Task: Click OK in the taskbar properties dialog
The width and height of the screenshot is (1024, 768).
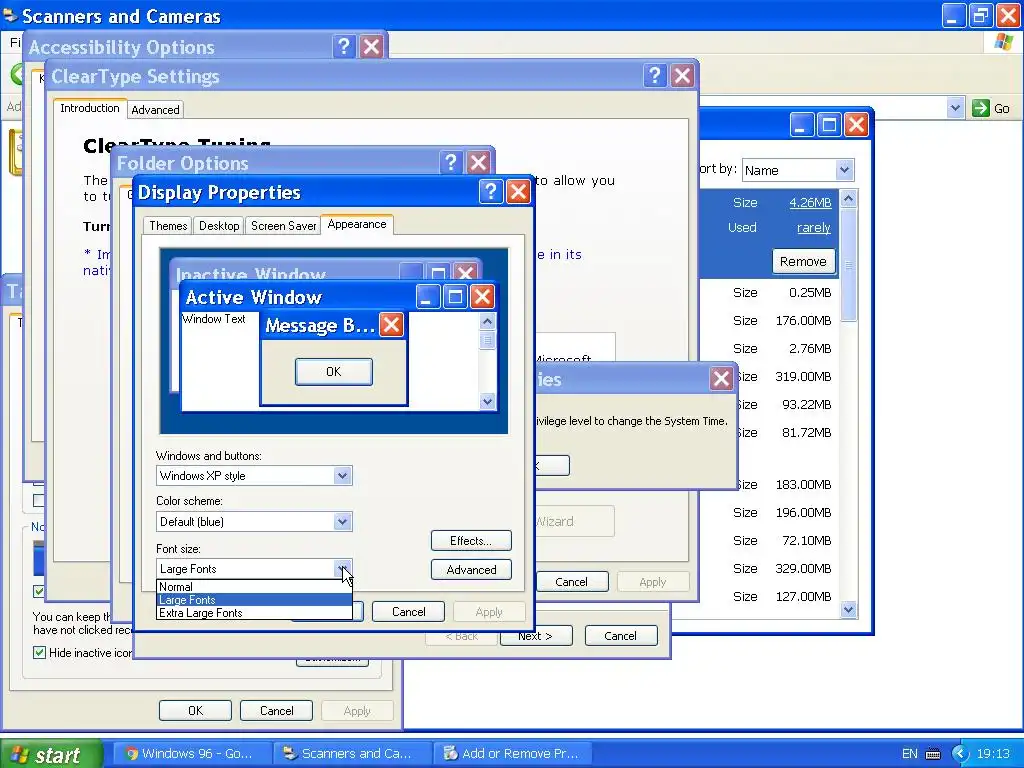Action: tap(195, 711)
